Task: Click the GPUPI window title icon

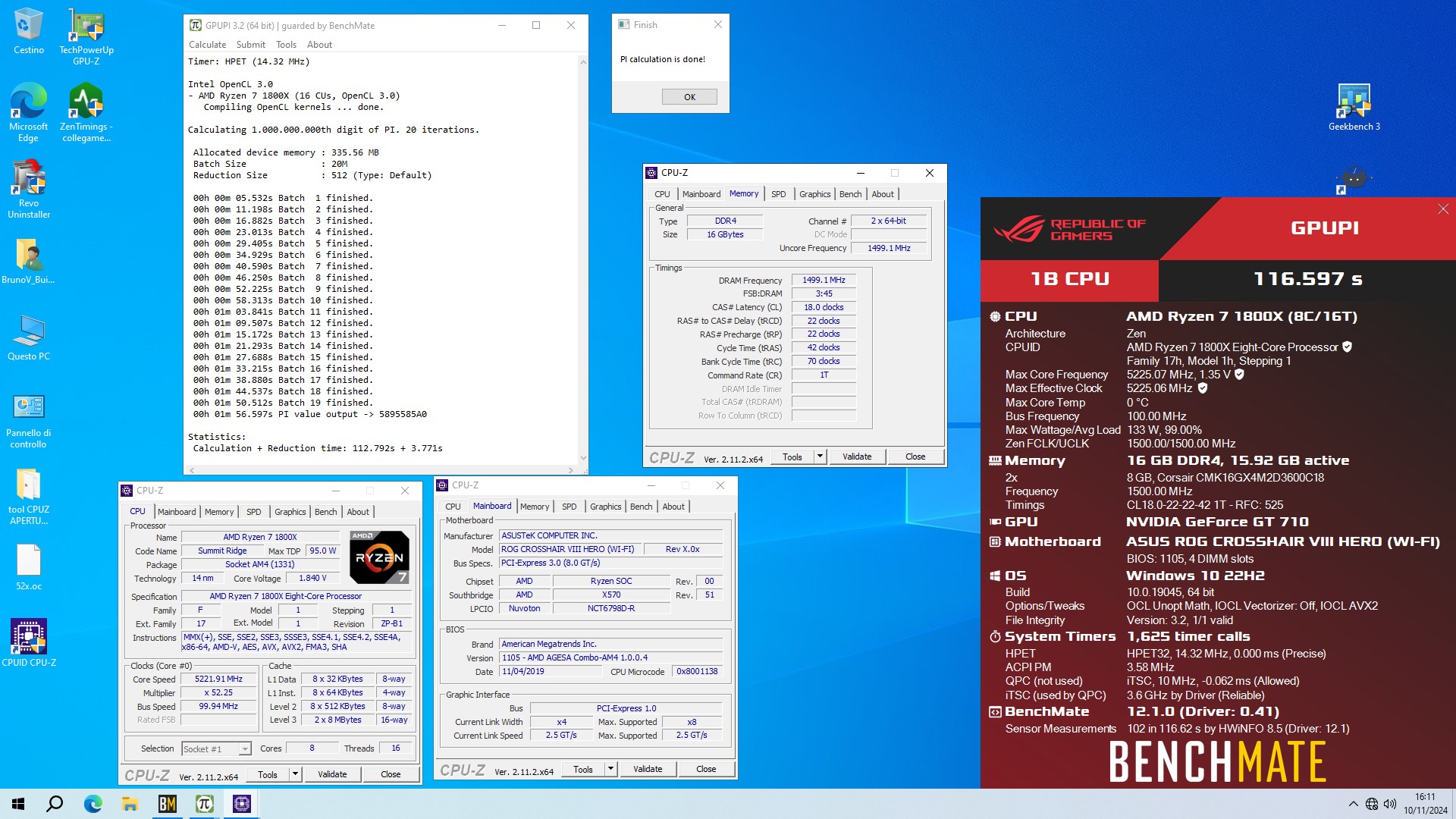Action: point(195,25)
